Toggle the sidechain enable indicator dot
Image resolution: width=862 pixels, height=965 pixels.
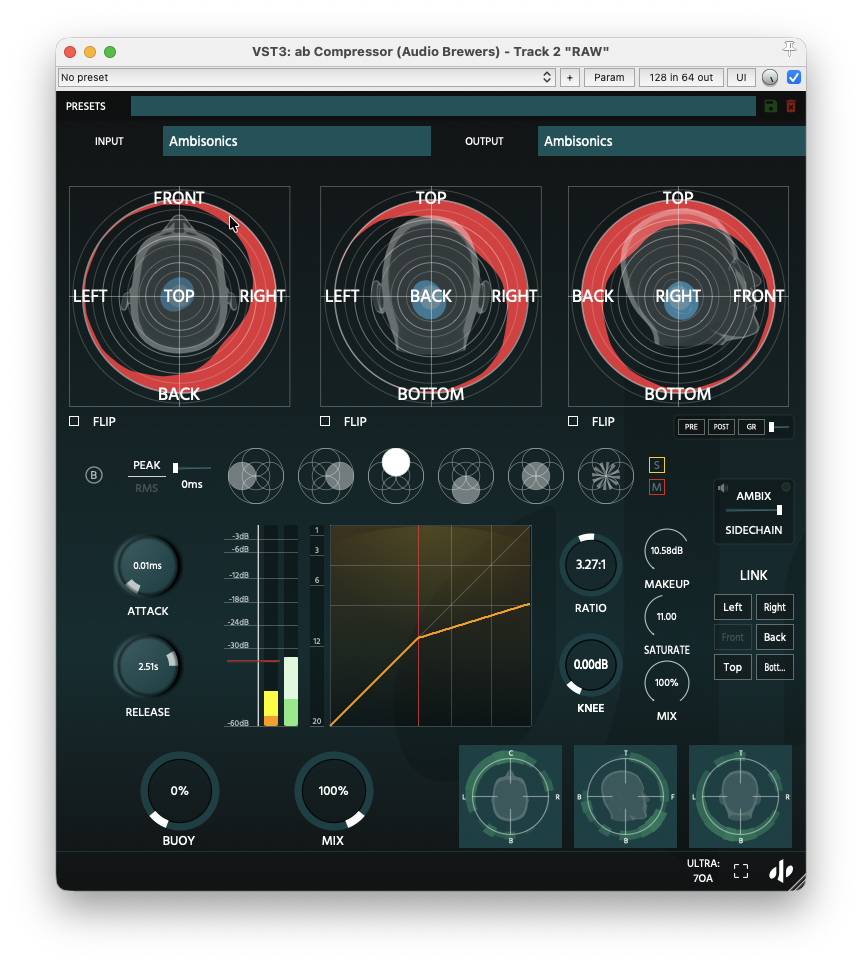click(786, 487)
